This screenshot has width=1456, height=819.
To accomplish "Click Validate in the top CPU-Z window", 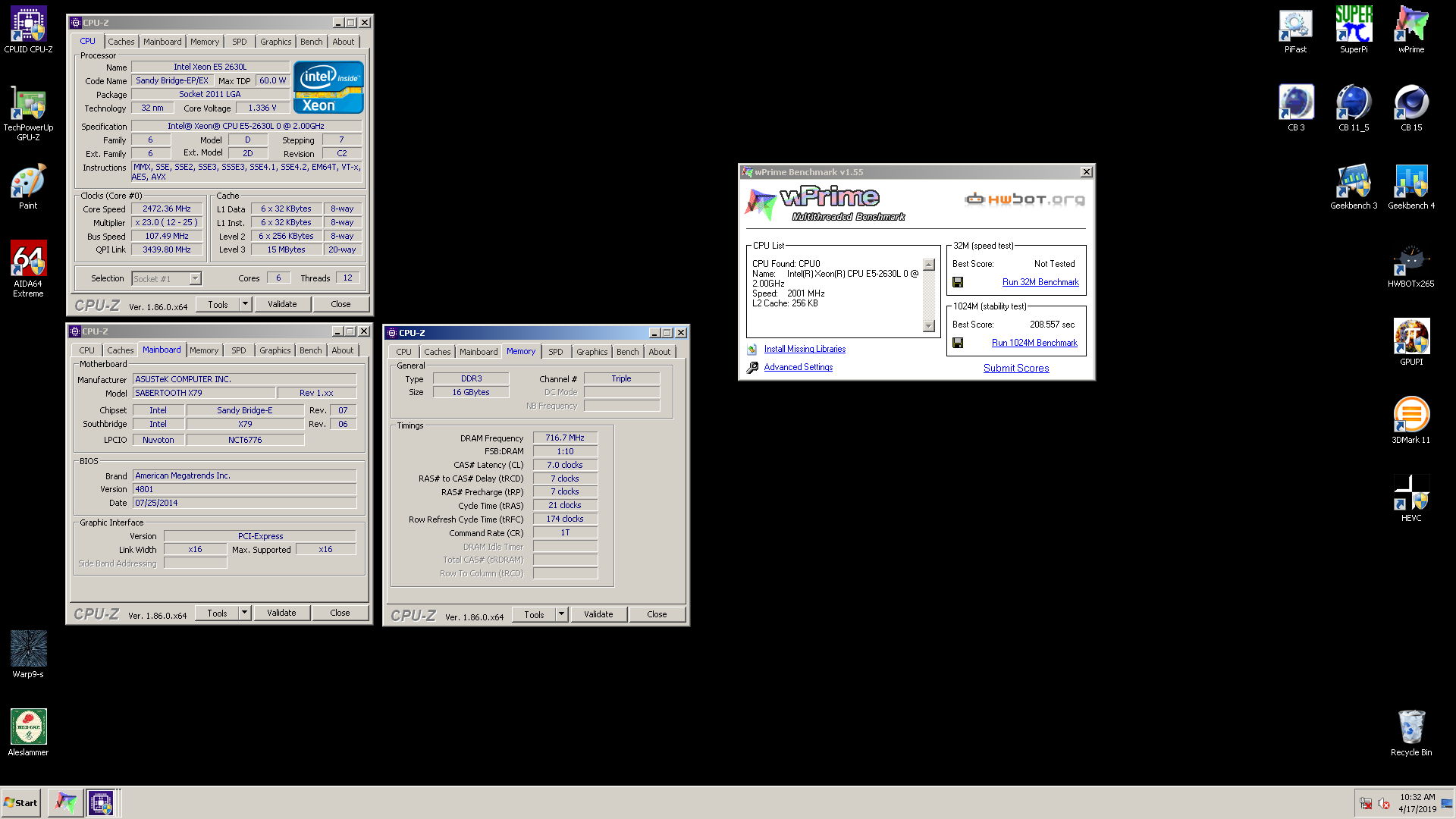I will [x=282, y=304].
